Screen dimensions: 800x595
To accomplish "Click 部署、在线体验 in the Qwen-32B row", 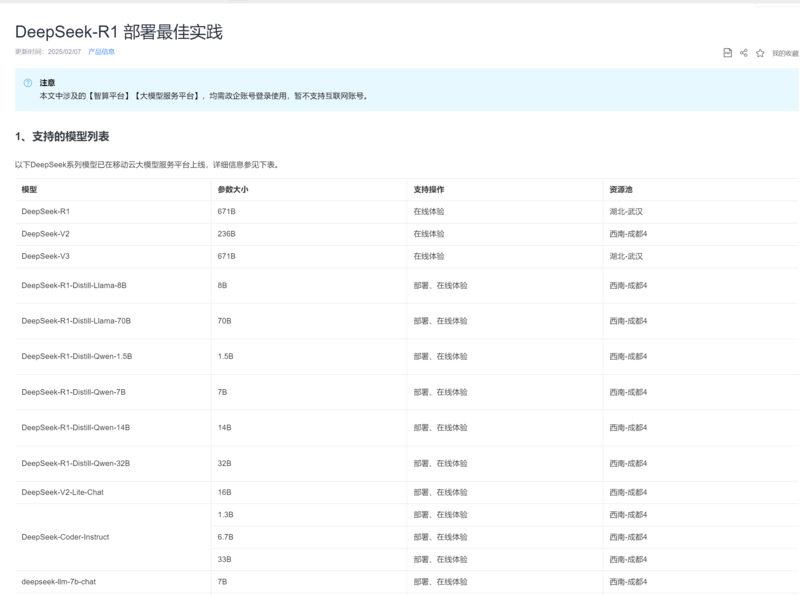I will [x=440, y=463].
